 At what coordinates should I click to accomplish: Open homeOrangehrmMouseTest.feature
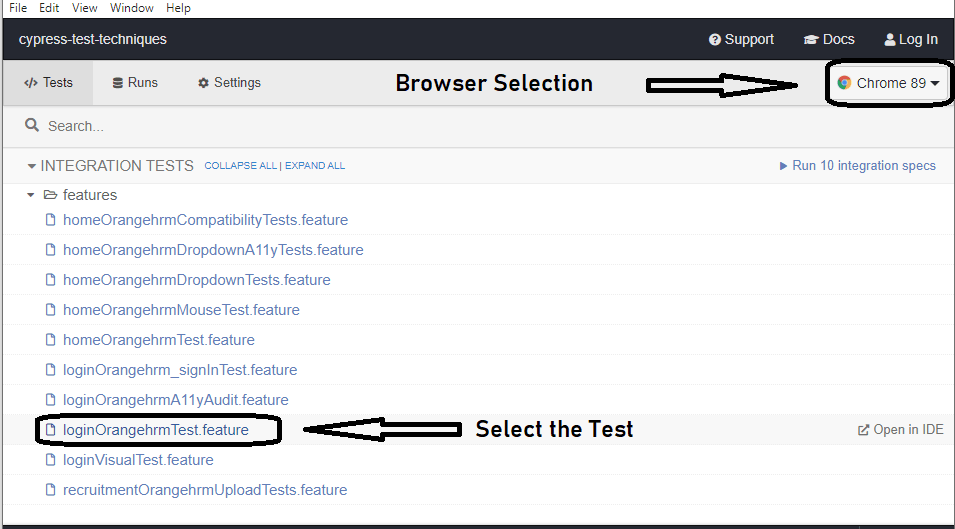(x=181, y=310)
